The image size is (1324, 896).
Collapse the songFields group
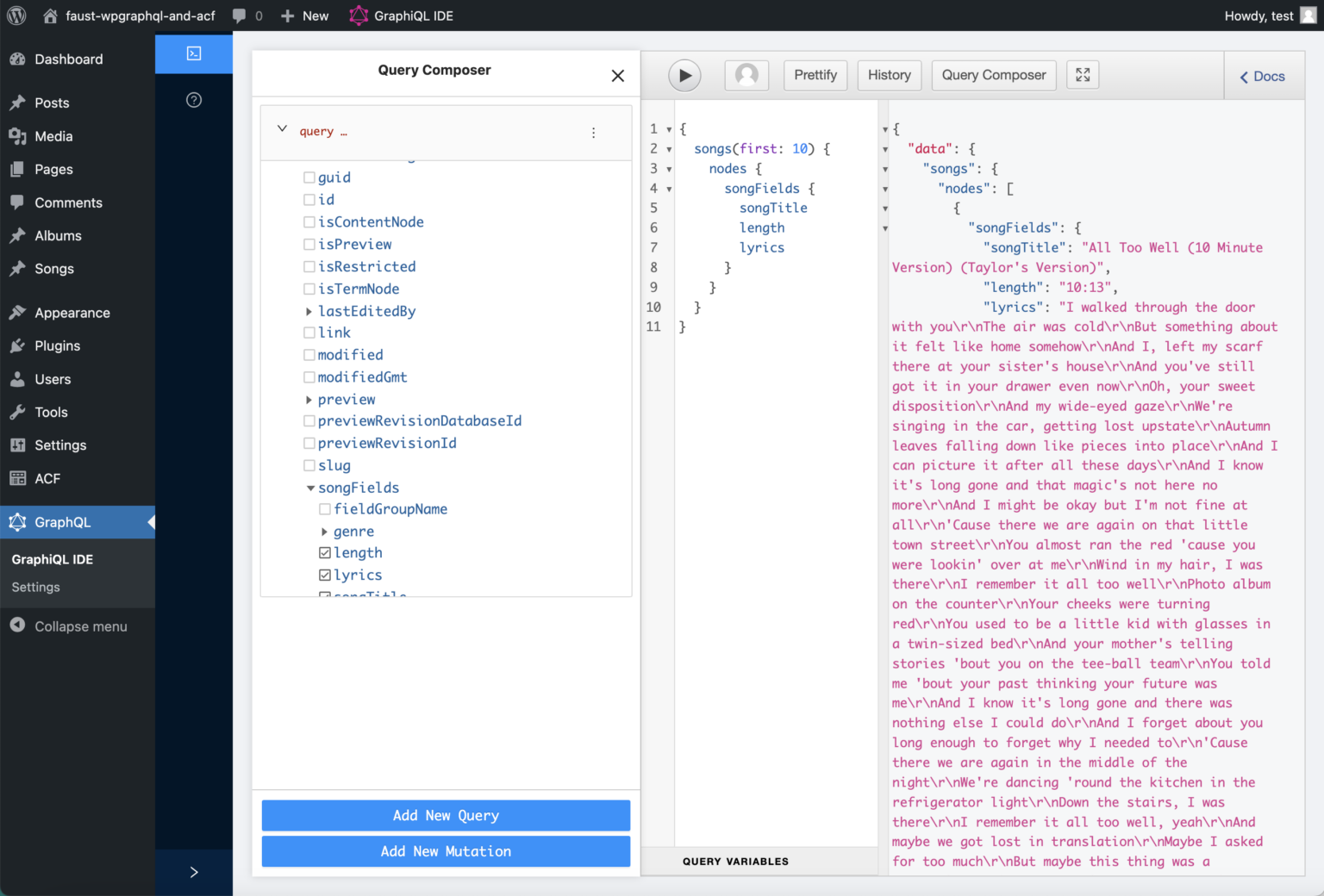coord(310,488)
